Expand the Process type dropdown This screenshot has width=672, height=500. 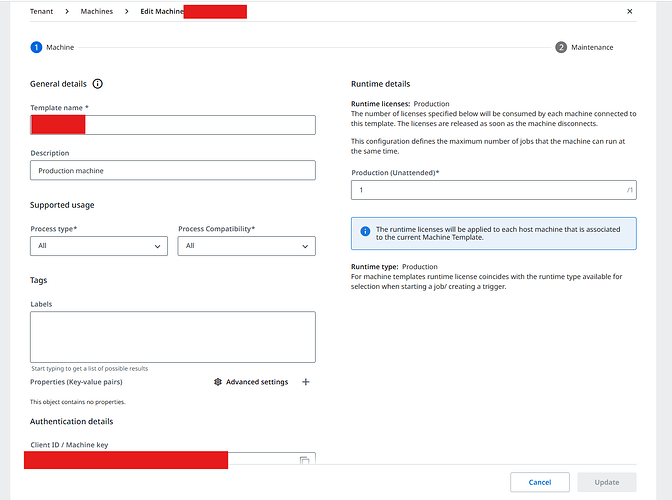coord(98,246)
